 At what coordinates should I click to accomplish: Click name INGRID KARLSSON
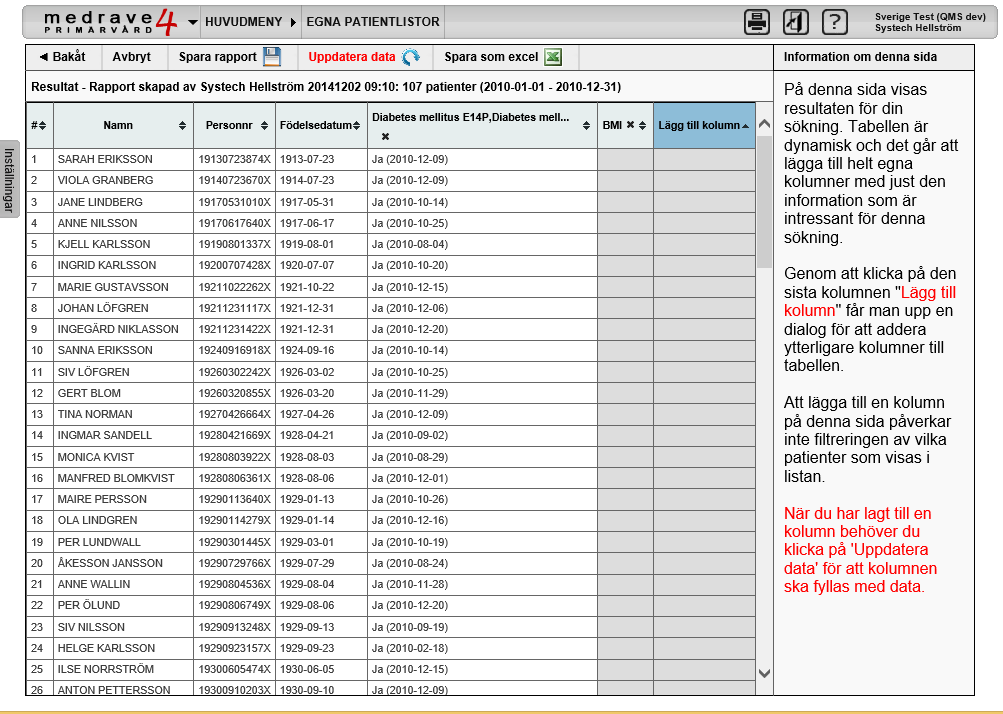107,265
